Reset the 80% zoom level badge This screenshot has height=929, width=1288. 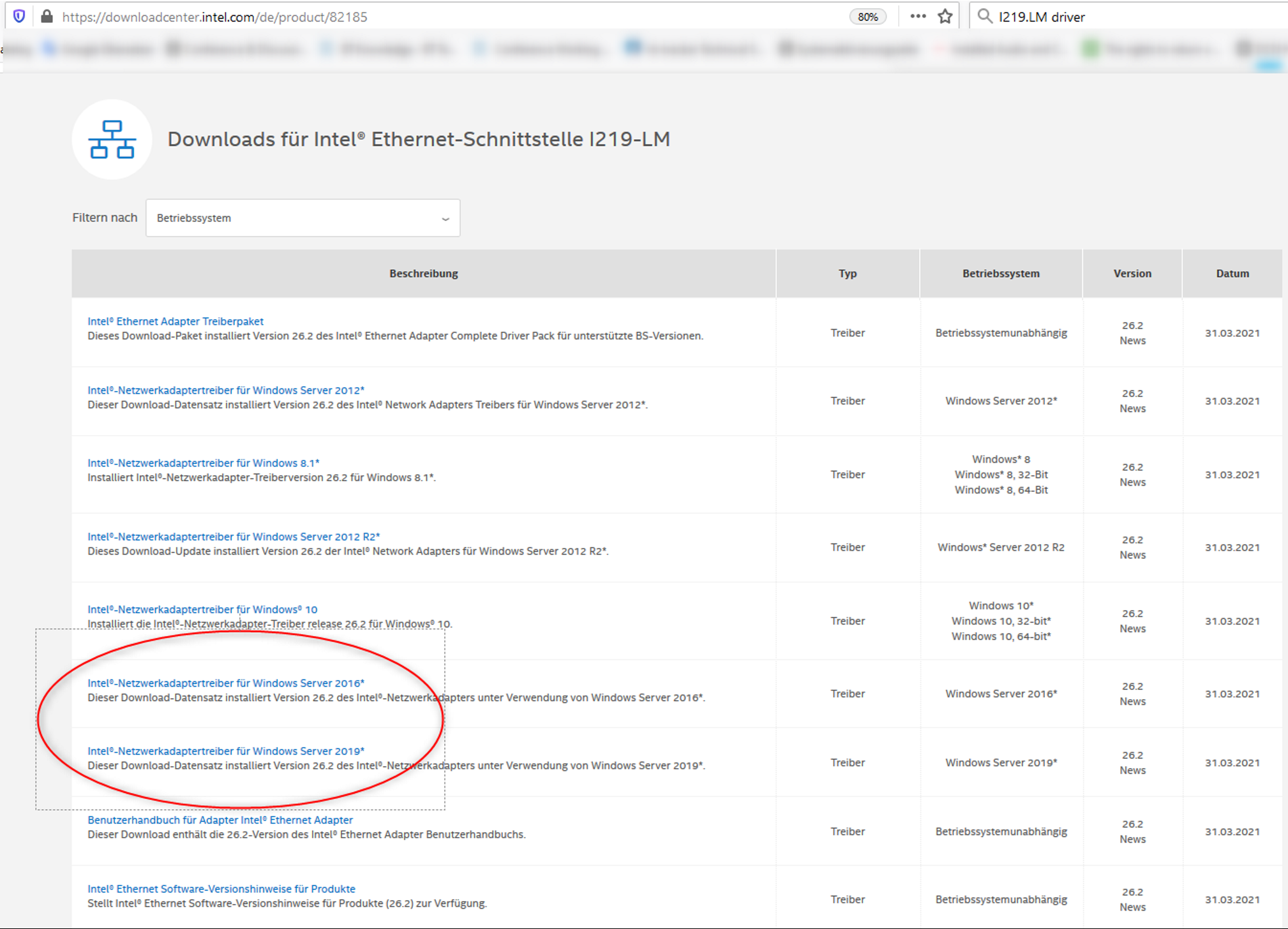coord(867,17)
